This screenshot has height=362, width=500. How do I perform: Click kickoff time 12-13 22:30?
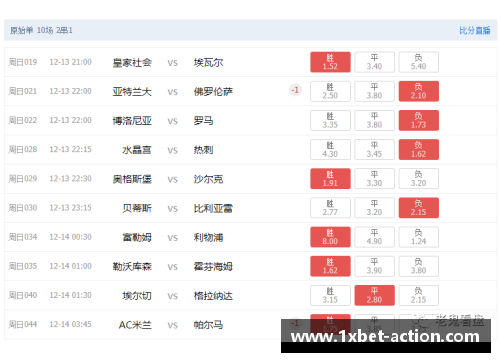pyautogui.click(x=70, y=179)
